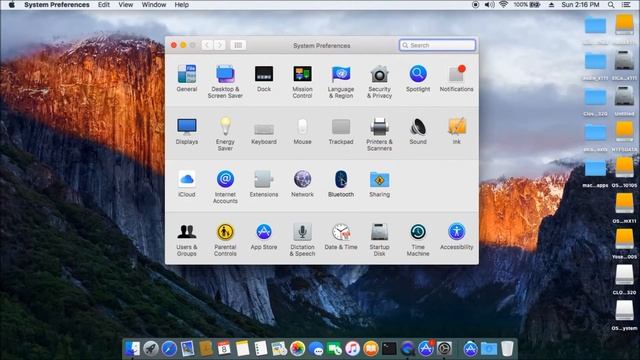Open the View menu
This screenshot has width=640, height=360.
126,5
